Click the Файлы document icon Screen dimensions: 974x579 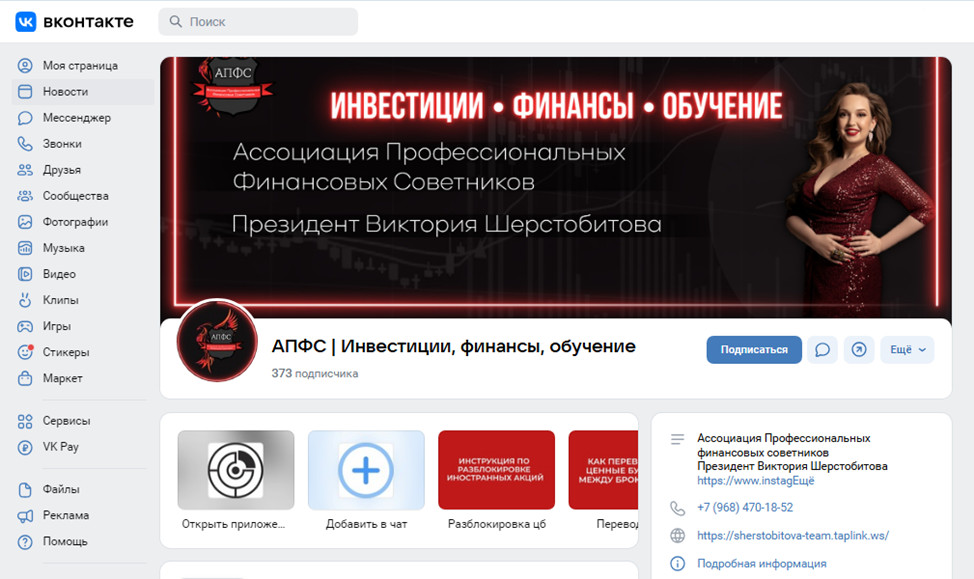click(x=25, y=490)
